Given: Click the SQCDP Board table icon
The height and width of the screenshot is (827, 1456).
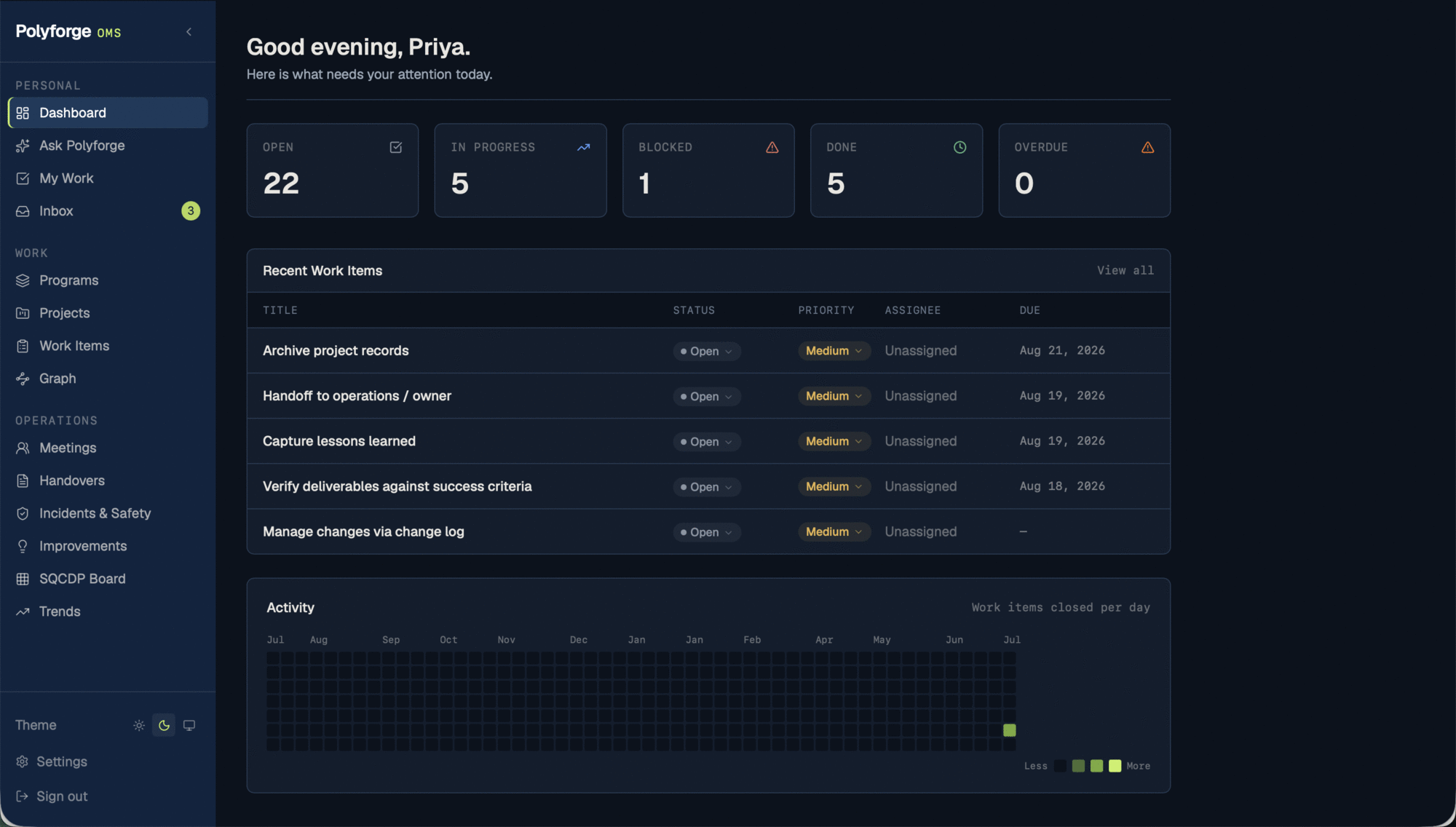Looking at the screenshot, I should pos(23,579).
